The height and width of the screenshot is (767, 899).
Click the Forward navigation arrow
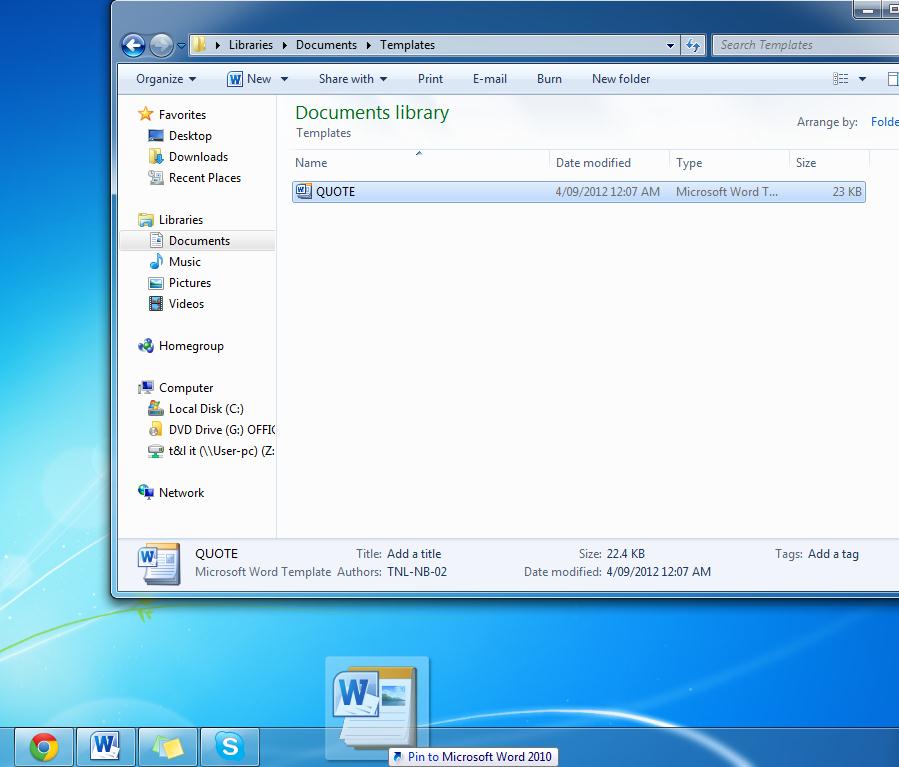[161, 45]
